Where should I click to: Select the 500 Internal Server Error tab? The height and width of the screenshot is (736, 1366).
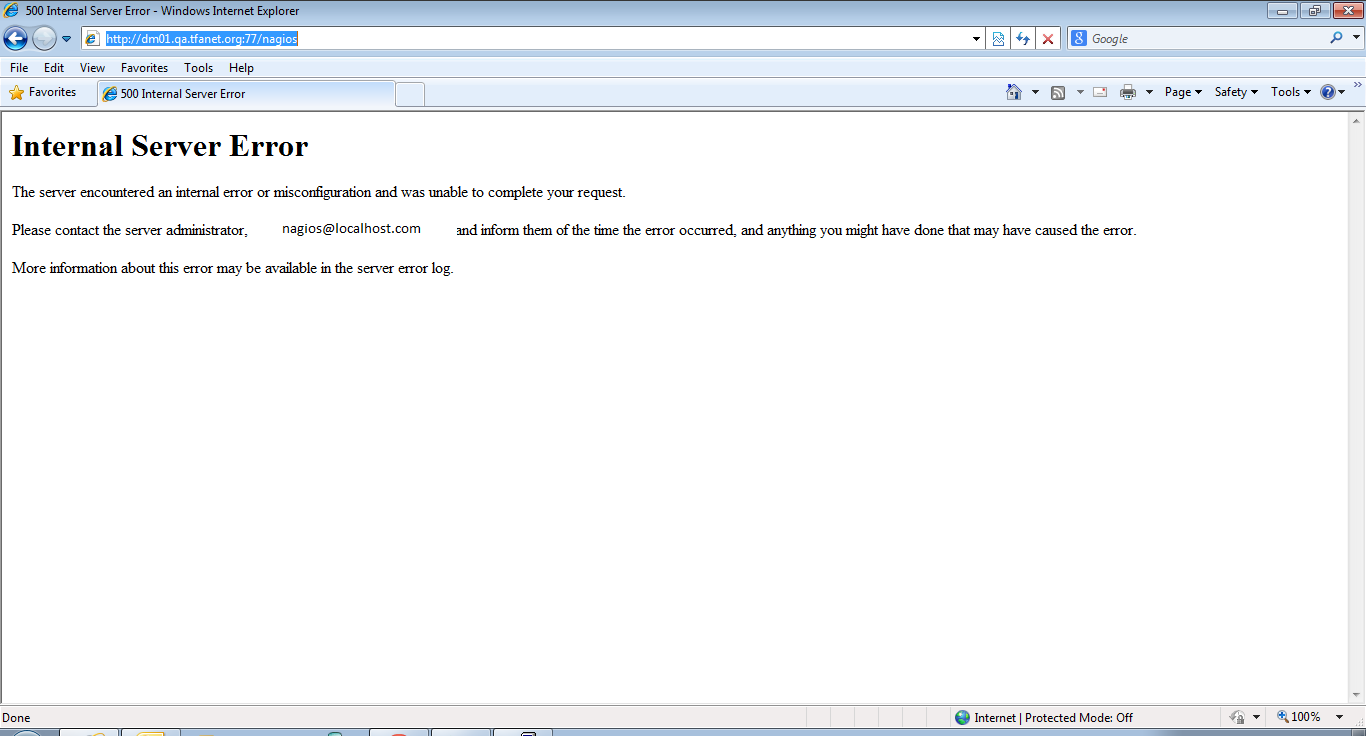tap(245, 94)
